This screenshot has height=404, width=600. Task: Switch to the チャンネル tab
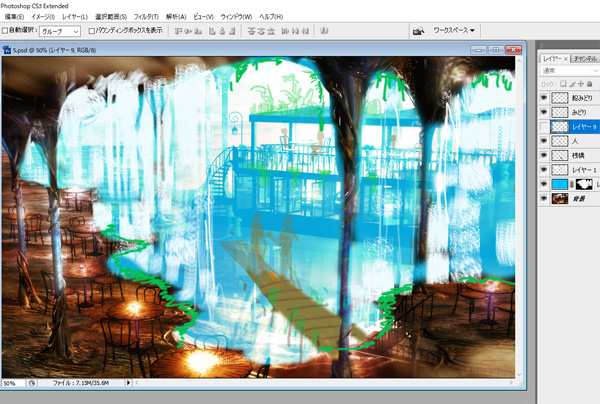click(585, 59)
